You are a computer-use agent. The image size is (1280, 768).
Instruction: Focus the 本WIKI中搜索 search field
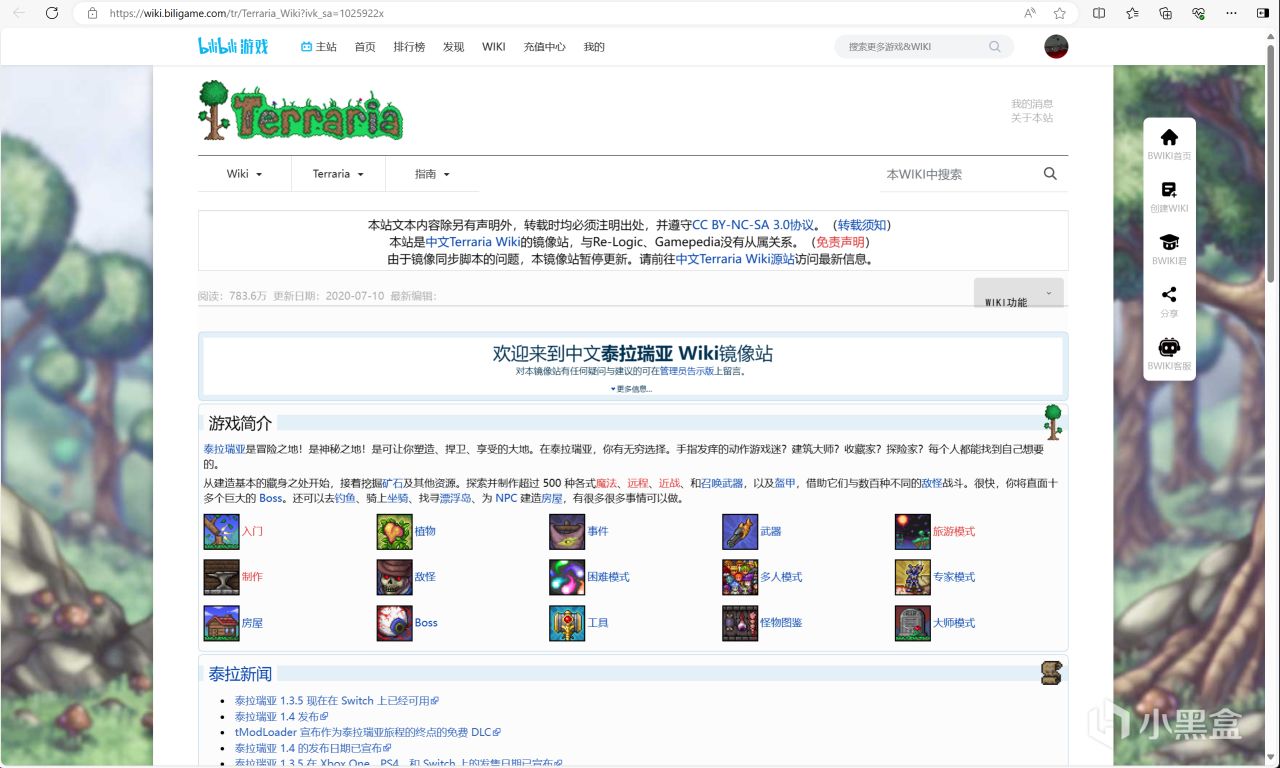click(x=960, y=174)
